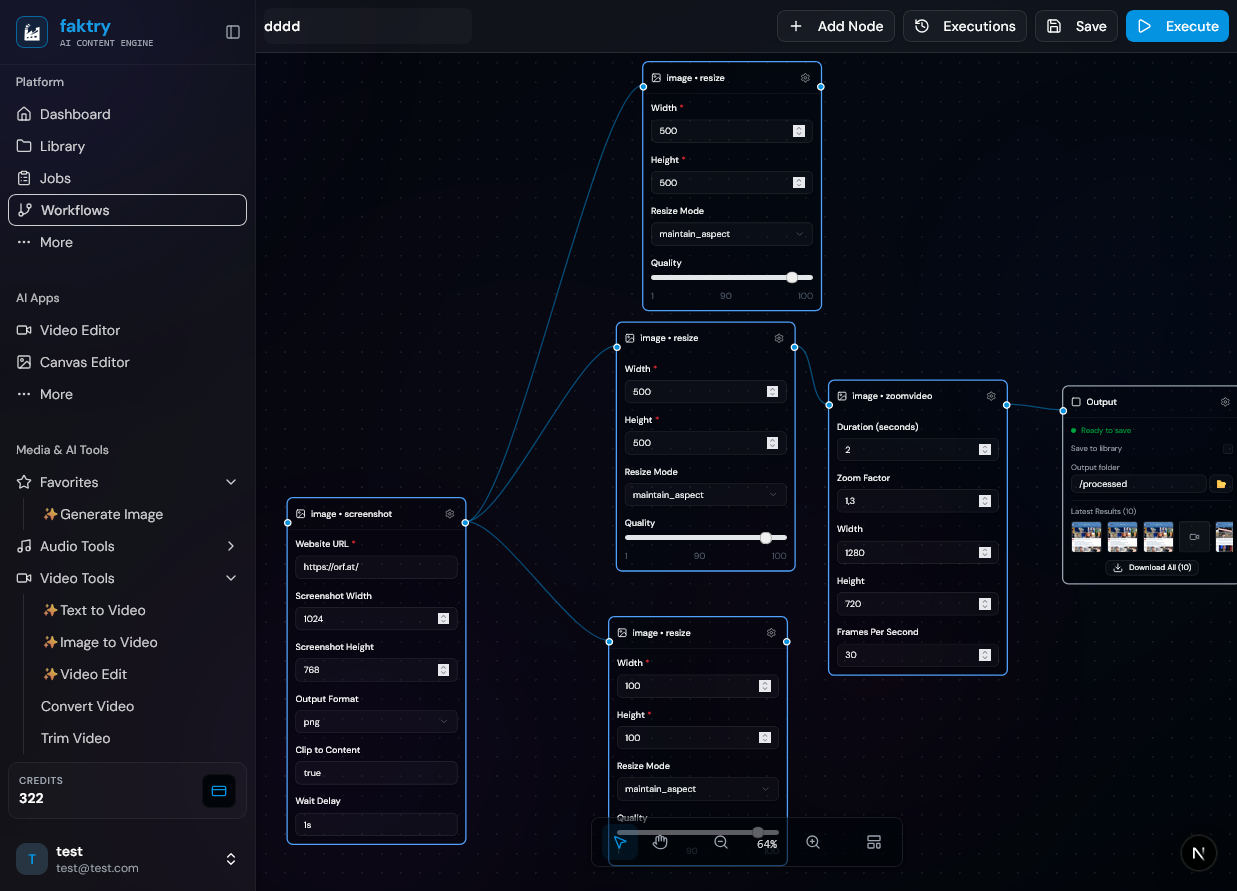Save the workflow
The image size is (1237, 891).
pyautogui.click(x=1076, y=26)
